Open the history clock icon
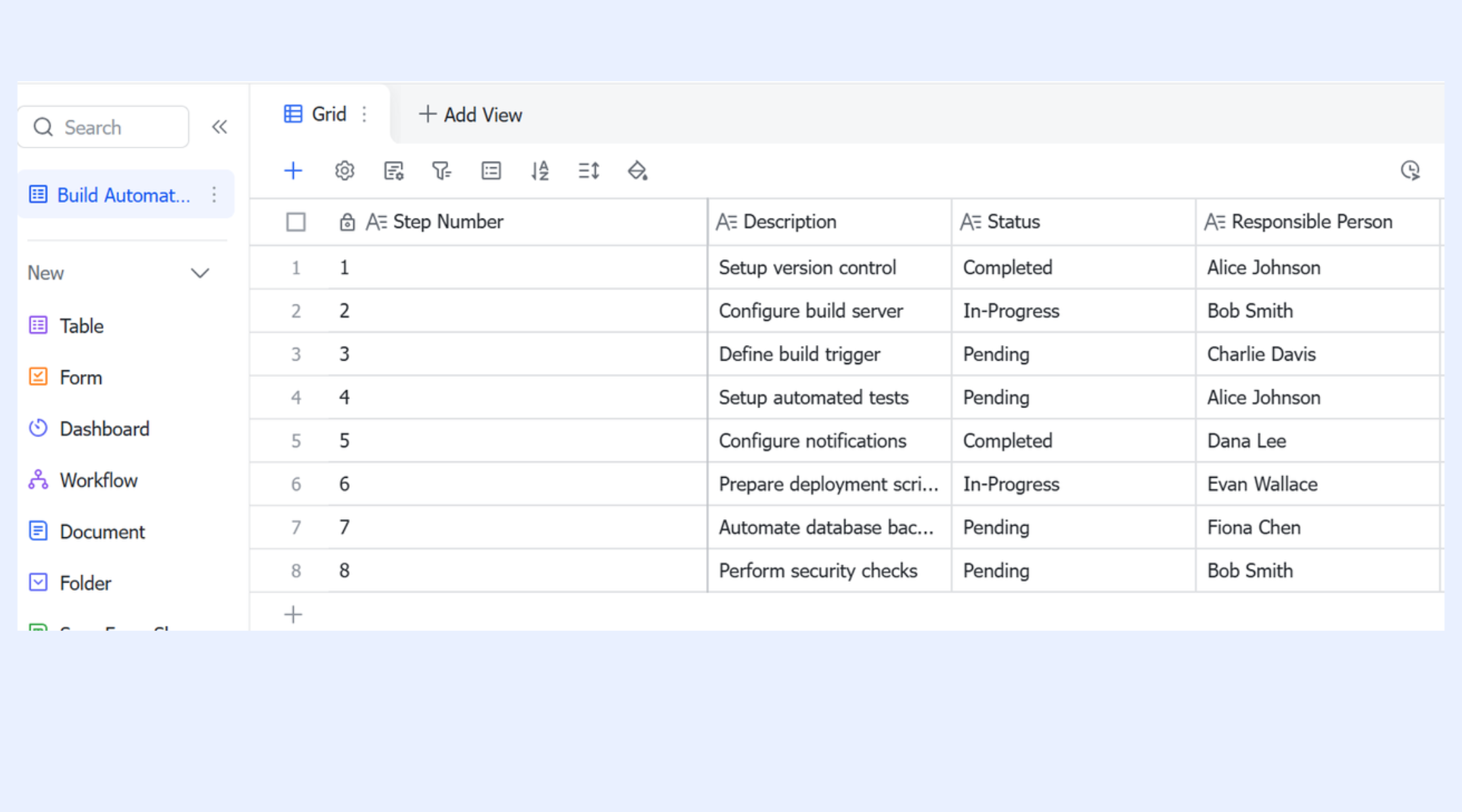Screen dimensions: 1462x812 tap(1411, 171)
